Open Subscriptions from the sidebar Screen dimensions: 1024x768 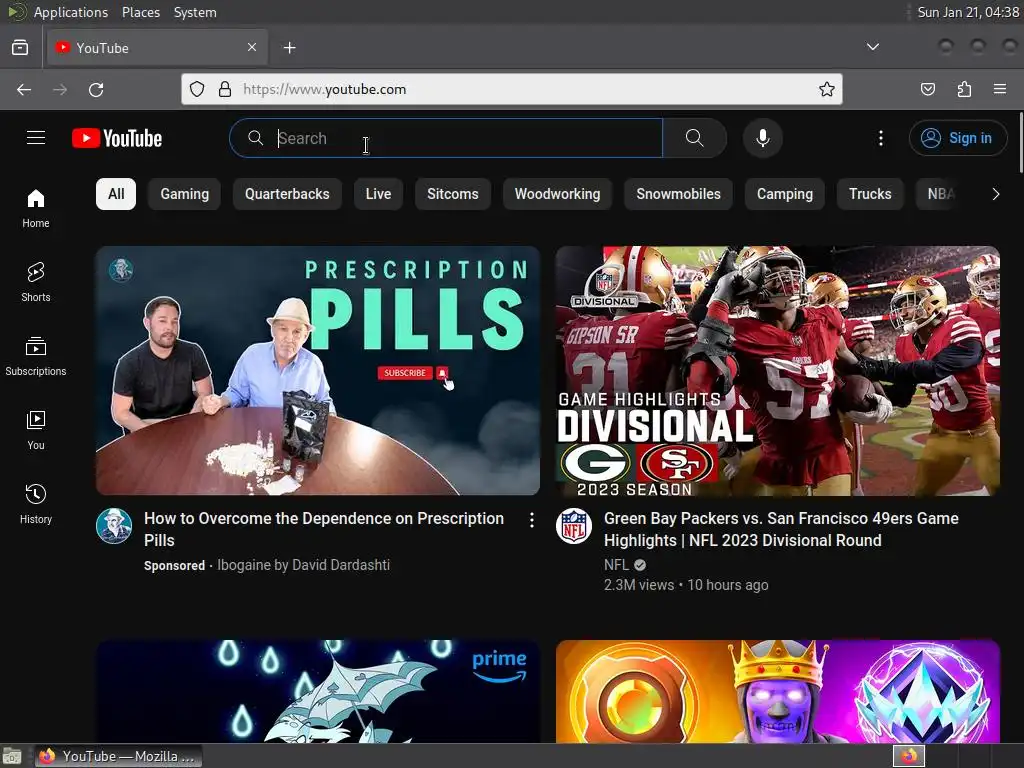(x=35, y=356)
